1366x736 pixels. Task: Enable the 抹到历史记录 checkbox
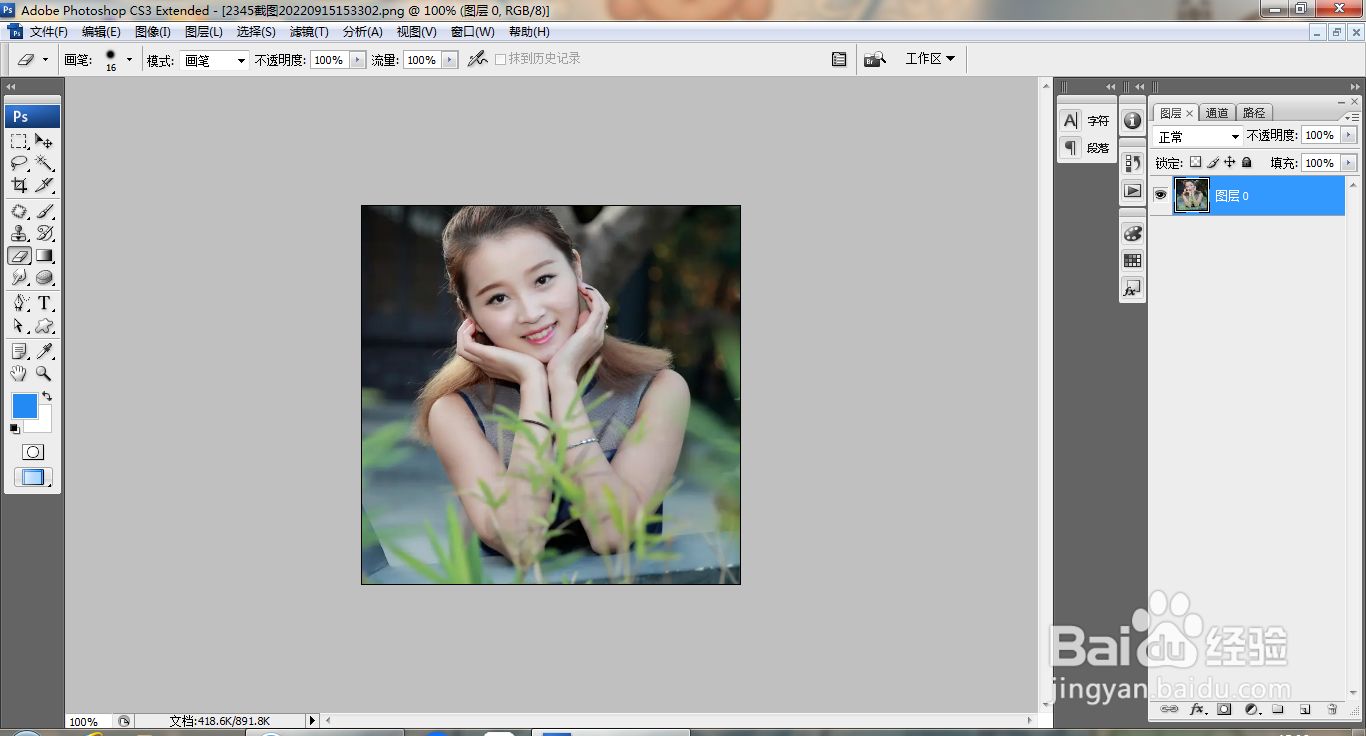[501, 60]
